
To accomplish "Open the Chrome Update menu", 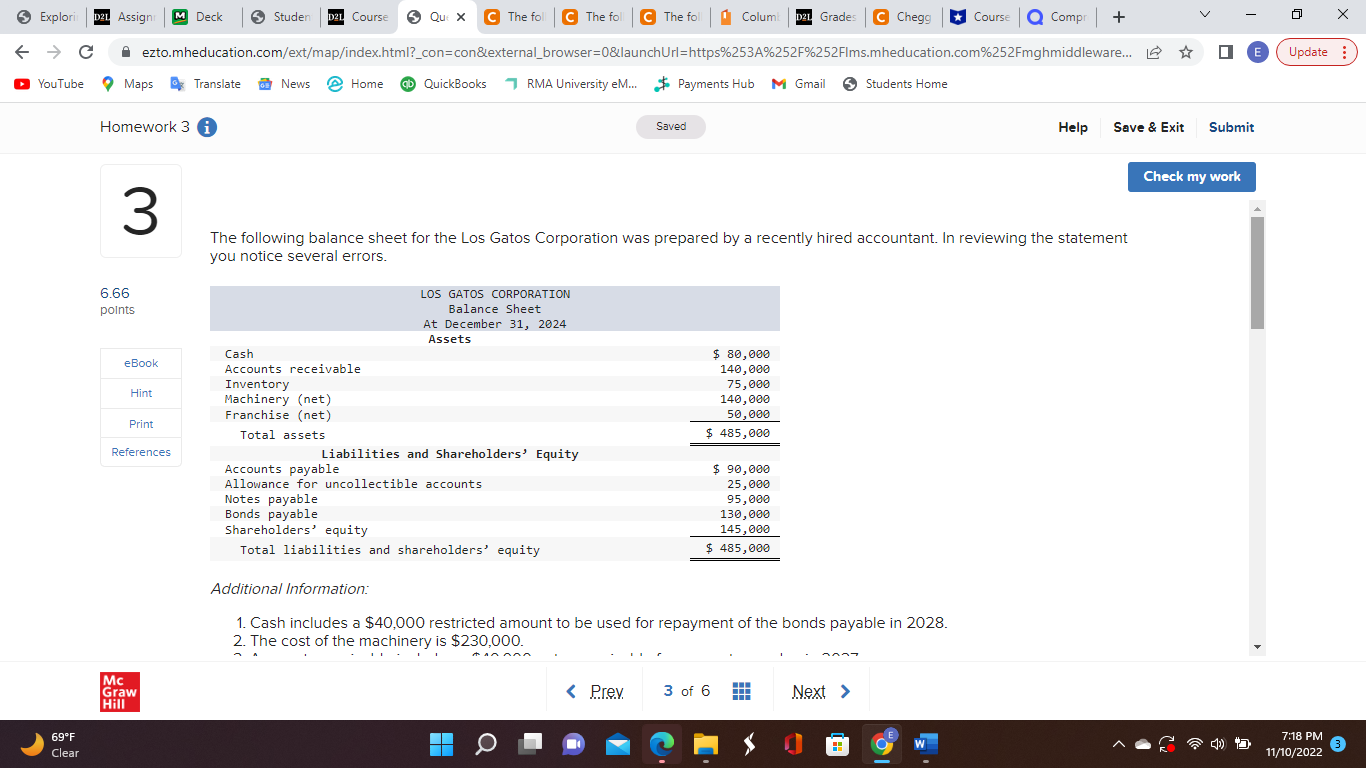I will 1316,52.
